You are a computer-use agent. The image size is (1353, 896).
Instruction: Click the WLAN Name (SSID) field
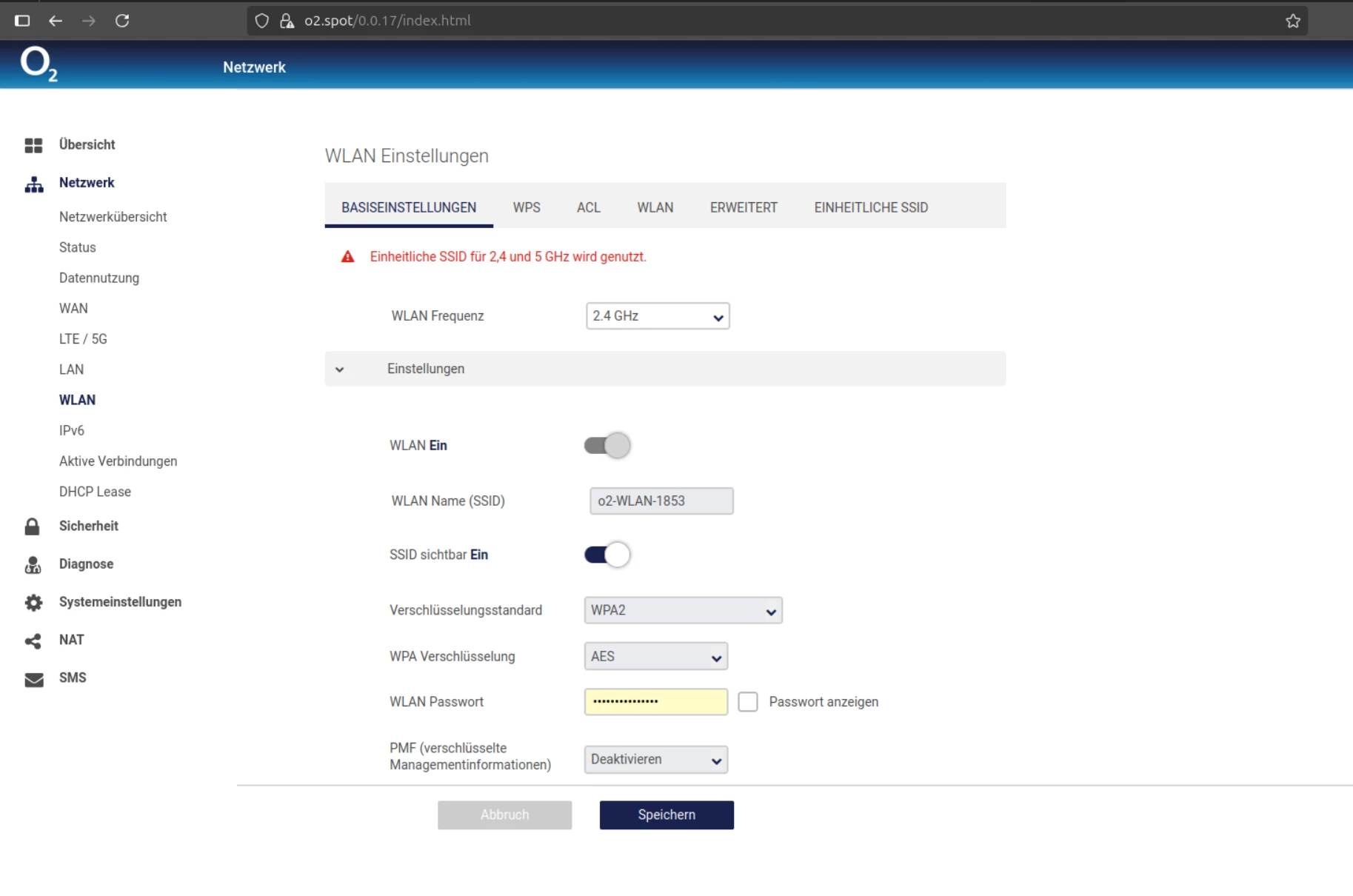[x=661, y=501]
